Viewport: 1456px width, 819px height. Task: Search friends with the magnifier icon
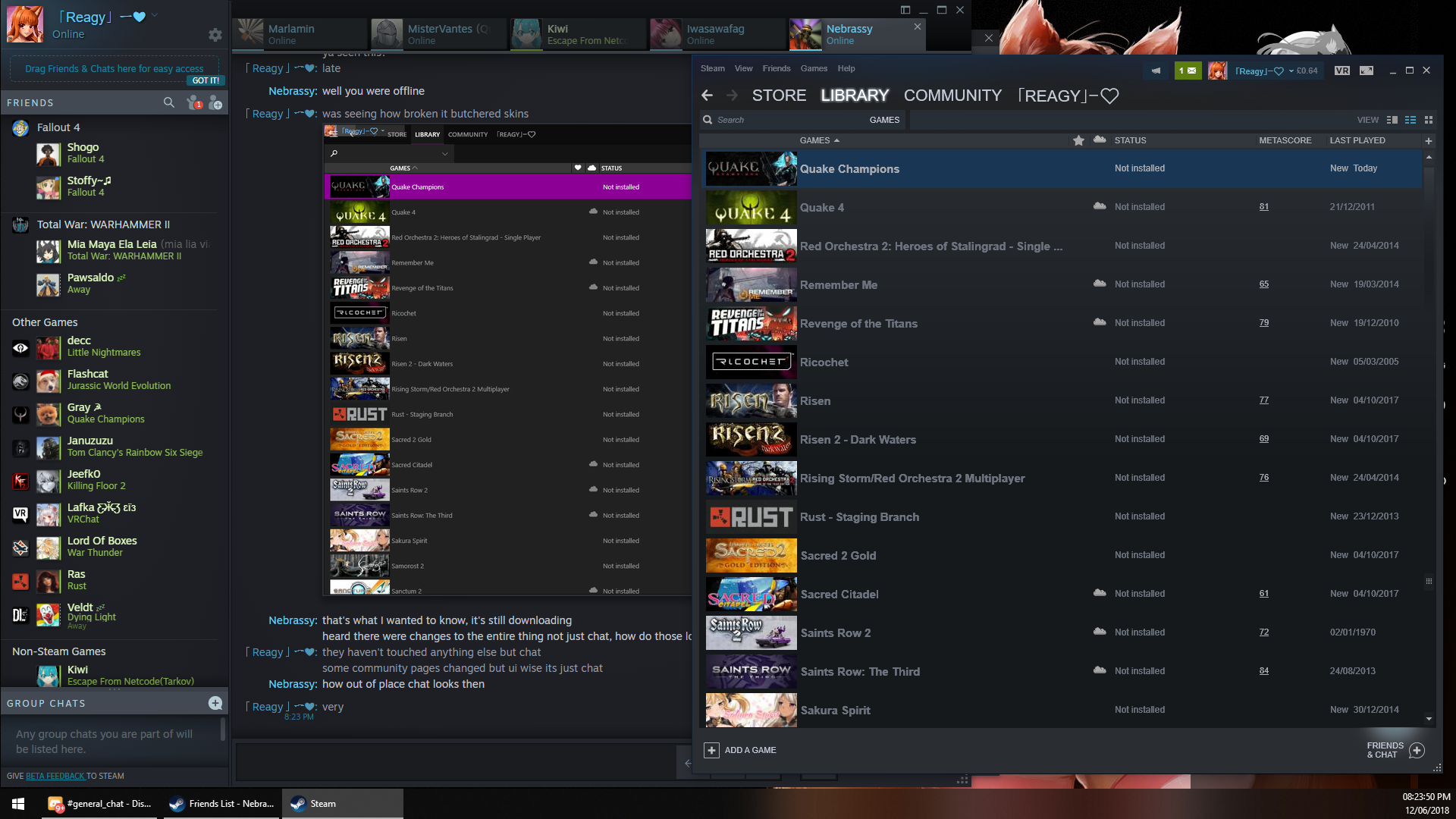169,102
